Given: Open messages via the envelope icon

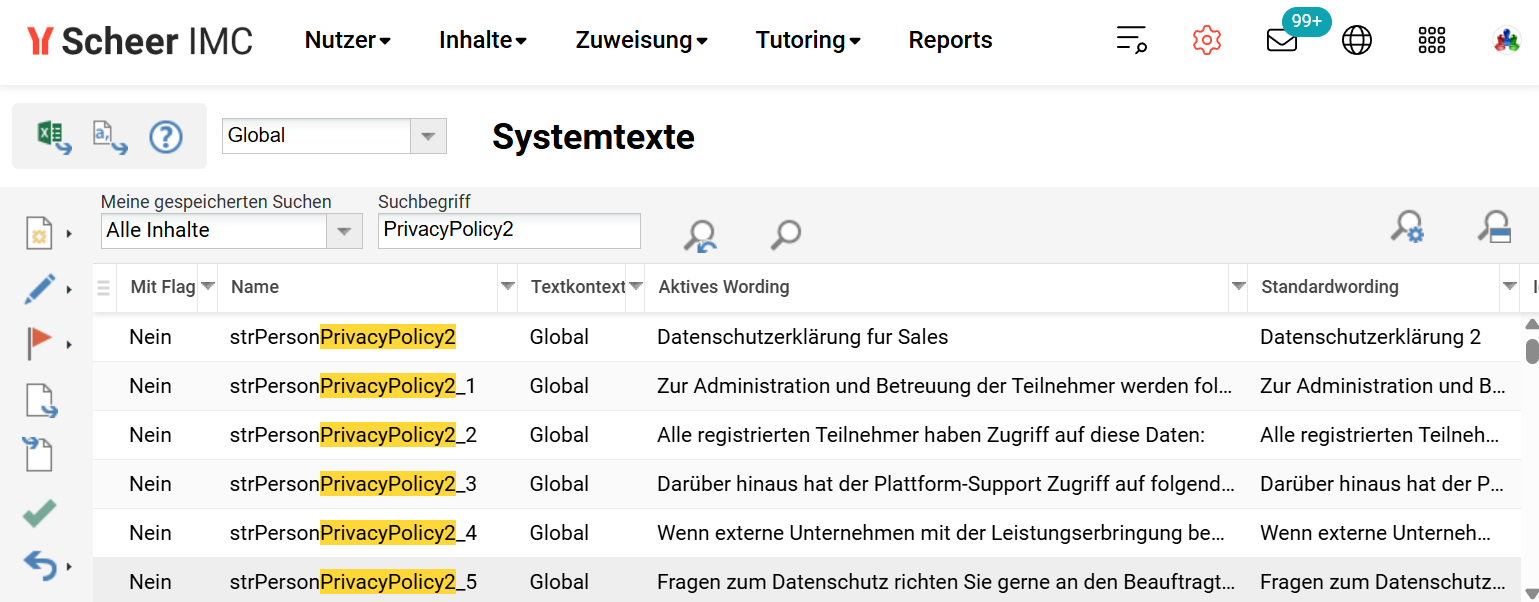Looking at the screenshot, I should click(1281, 42).
